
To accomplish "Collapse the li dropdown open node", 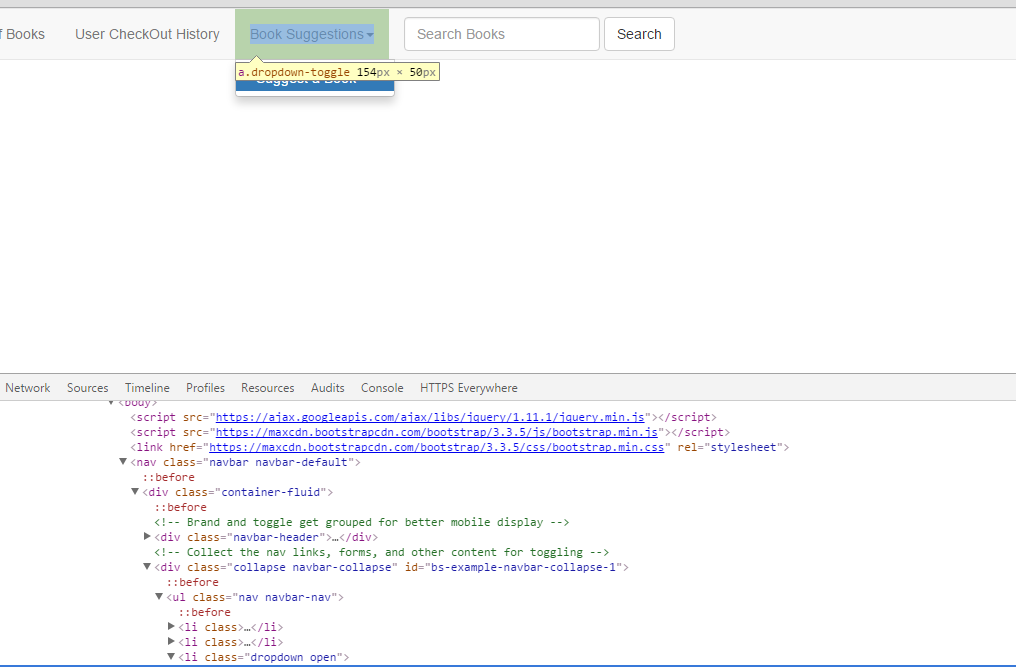I will click(171, 656).
